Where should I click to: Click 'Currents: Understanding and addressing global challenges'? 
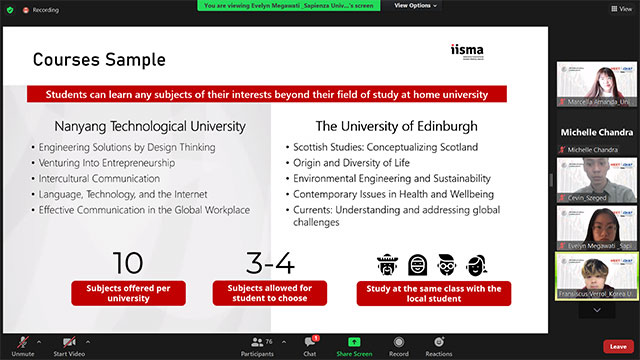396,216
